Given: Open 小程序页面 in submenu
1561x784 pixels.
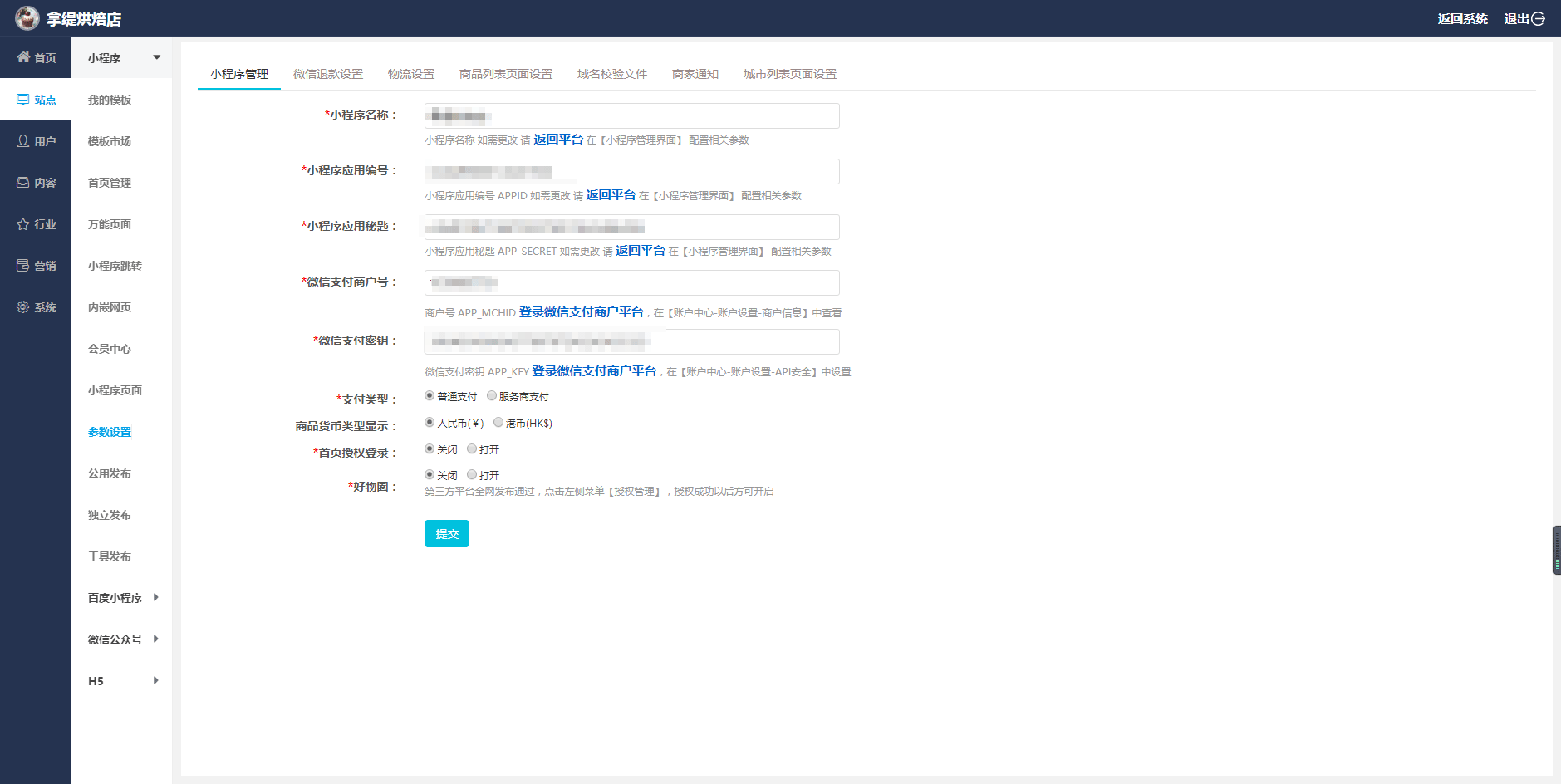Looking at the screenshot, I should click(x=115, y=390).
